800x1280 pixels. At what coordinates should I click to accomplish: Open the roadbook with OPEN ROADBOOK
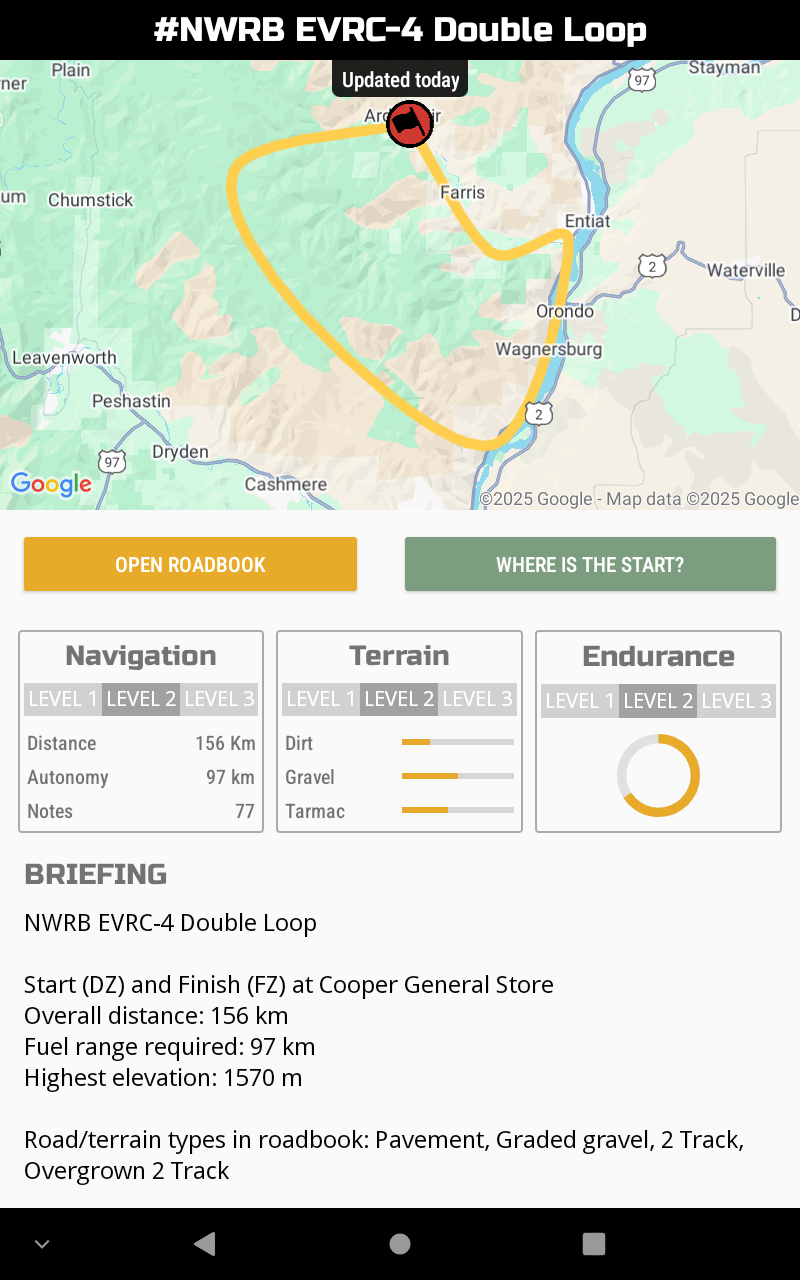click(190, 564)
